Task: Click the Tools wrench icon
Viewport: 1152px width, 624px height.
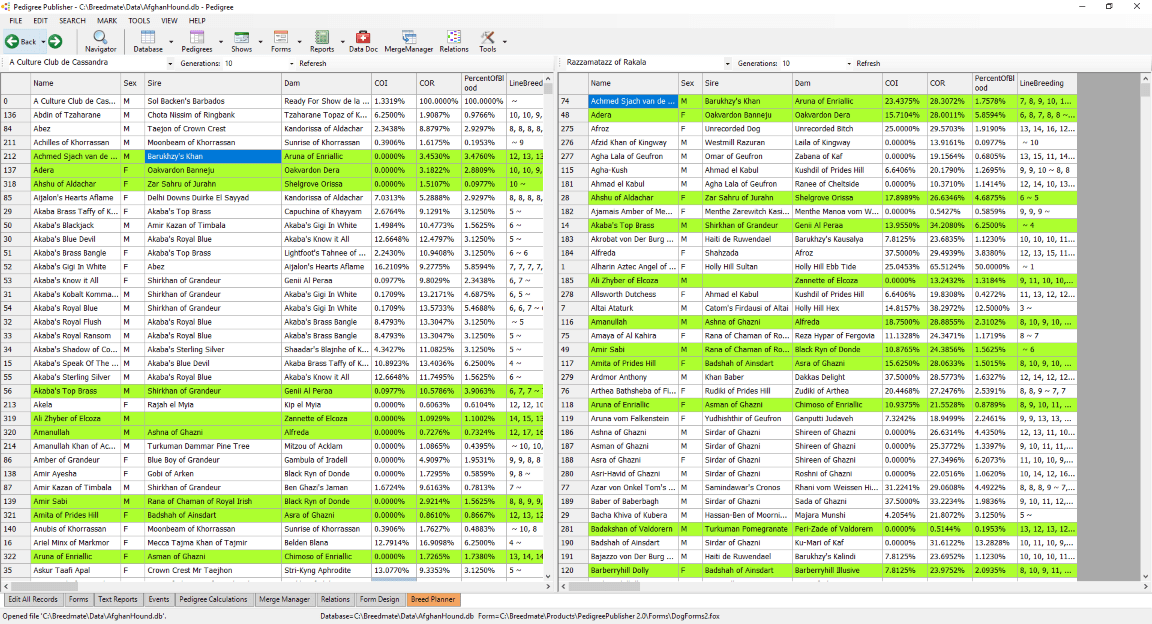Action: pyautogui.click(x=489, y=42)
